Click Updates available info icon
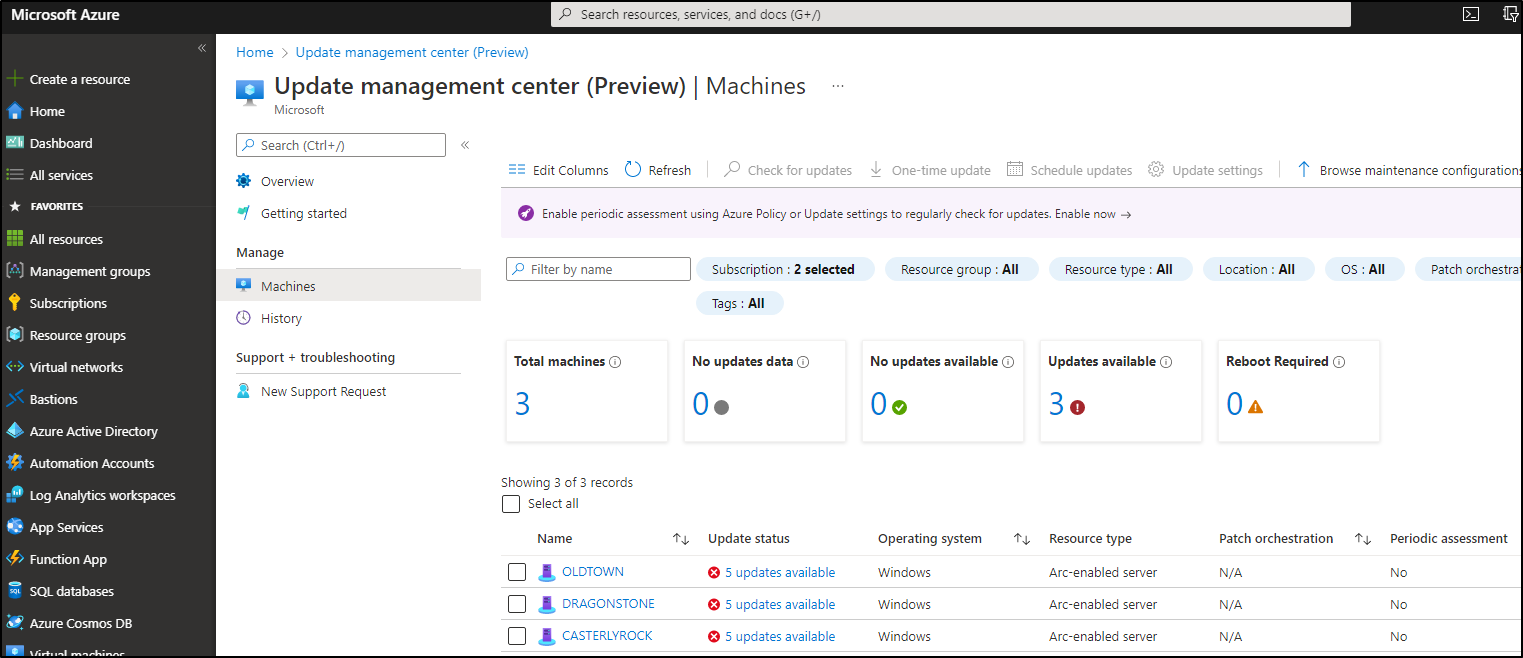The image size is (1523, 658). 1166,362
